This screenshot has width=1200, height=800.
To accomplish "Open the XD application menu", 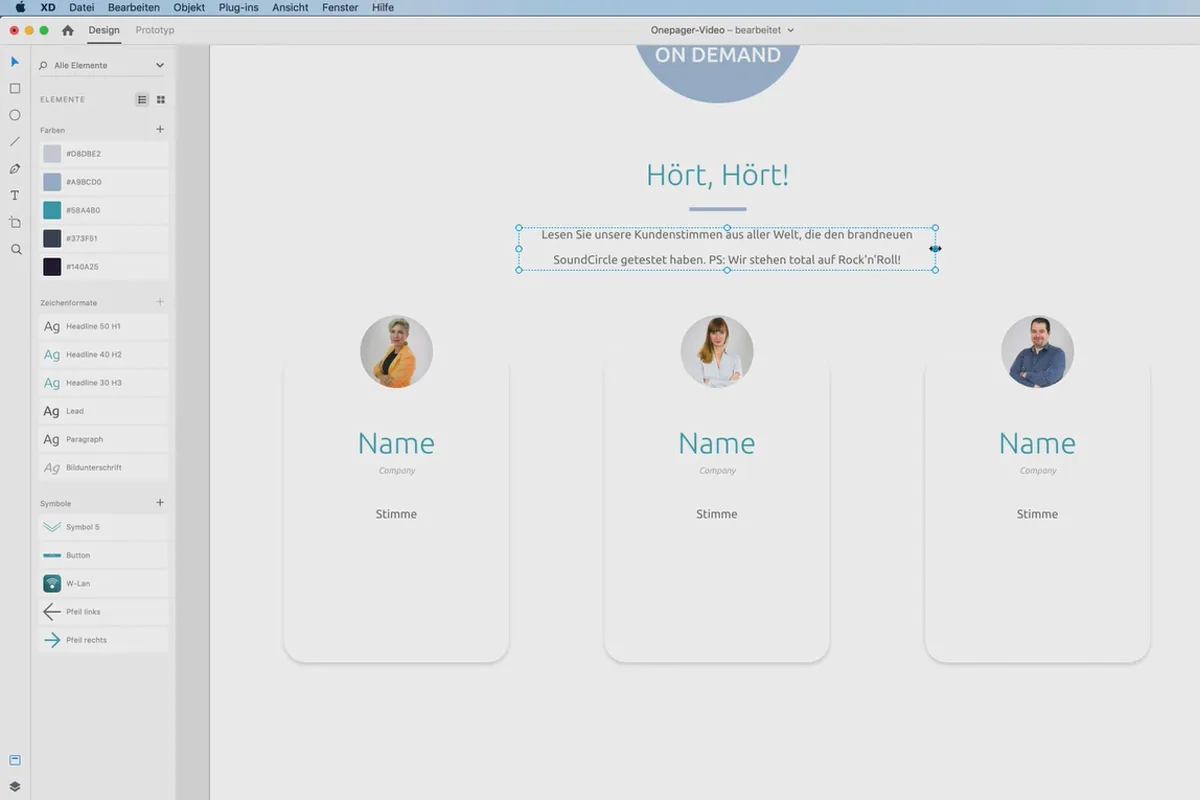I will click(x=48, y=7).
